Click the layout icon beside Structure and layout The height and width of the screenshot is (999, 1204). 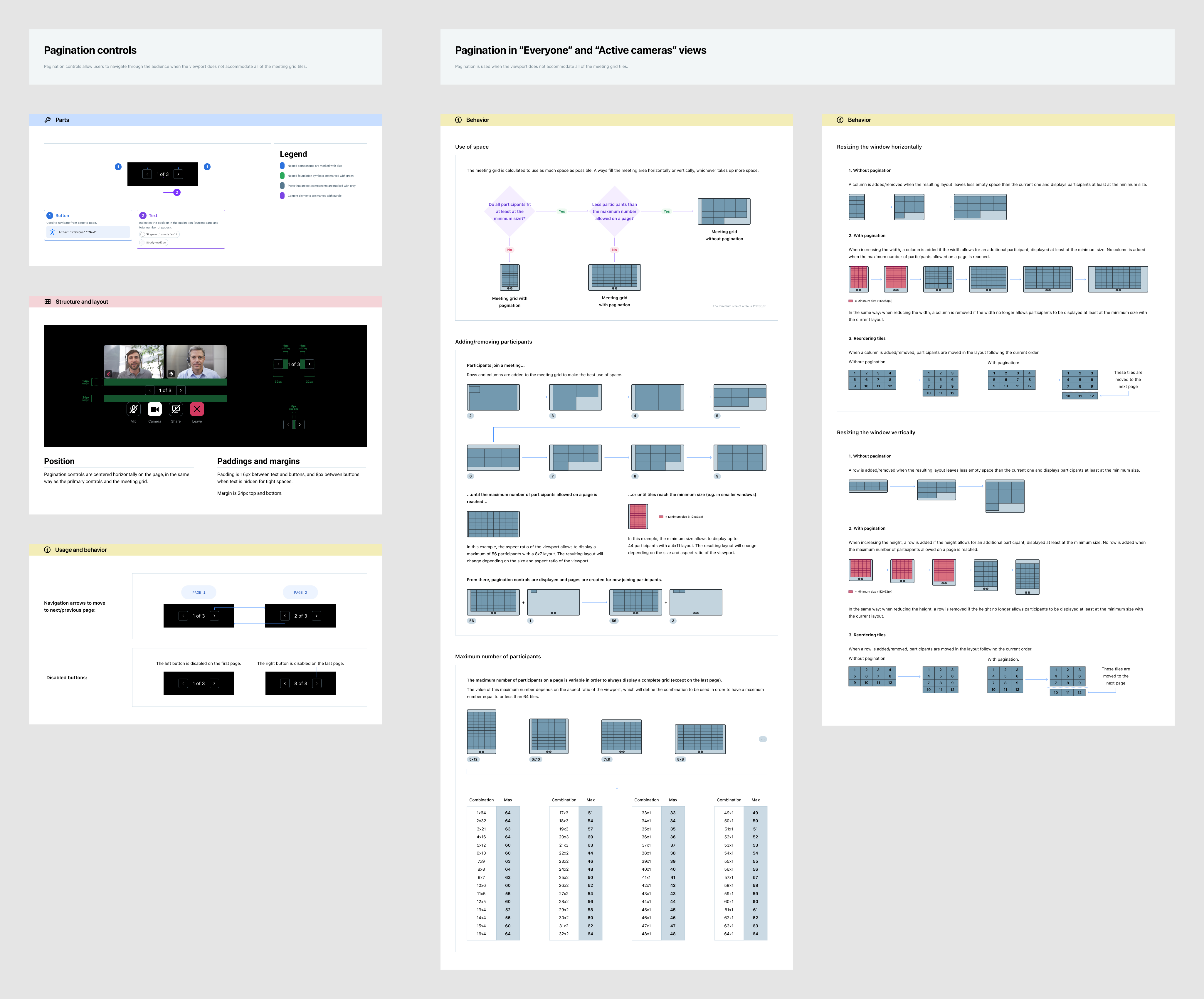pyautogui.click(x=48, y=302)
